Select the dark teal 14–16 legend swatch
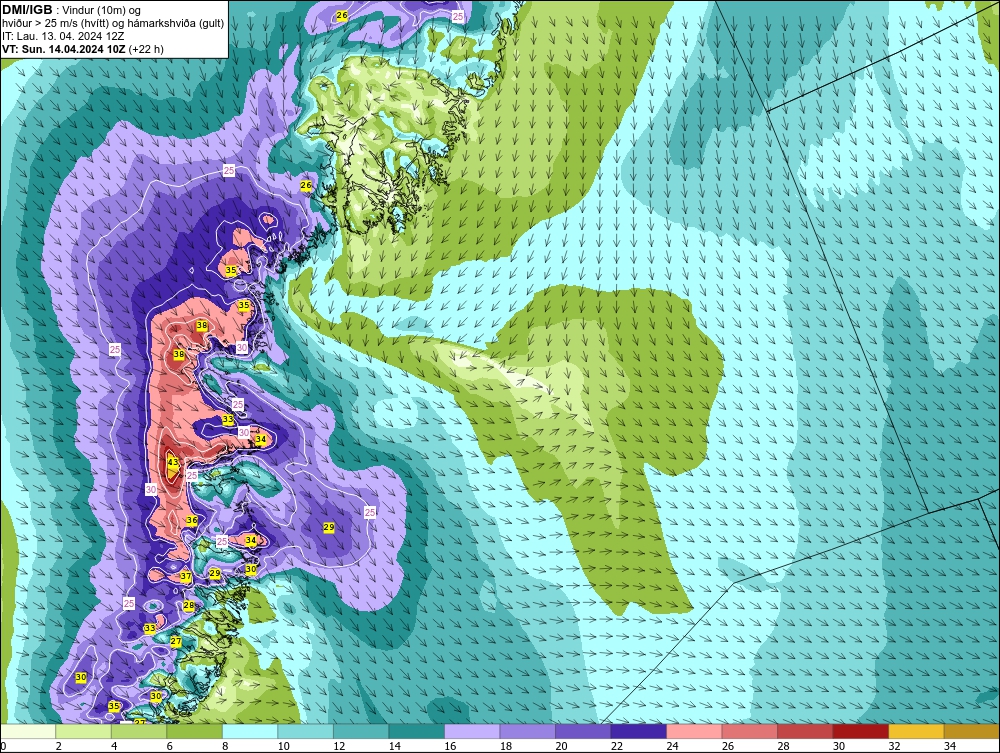This screenshot has height=753, width=1000. click(x=416, y=731)
